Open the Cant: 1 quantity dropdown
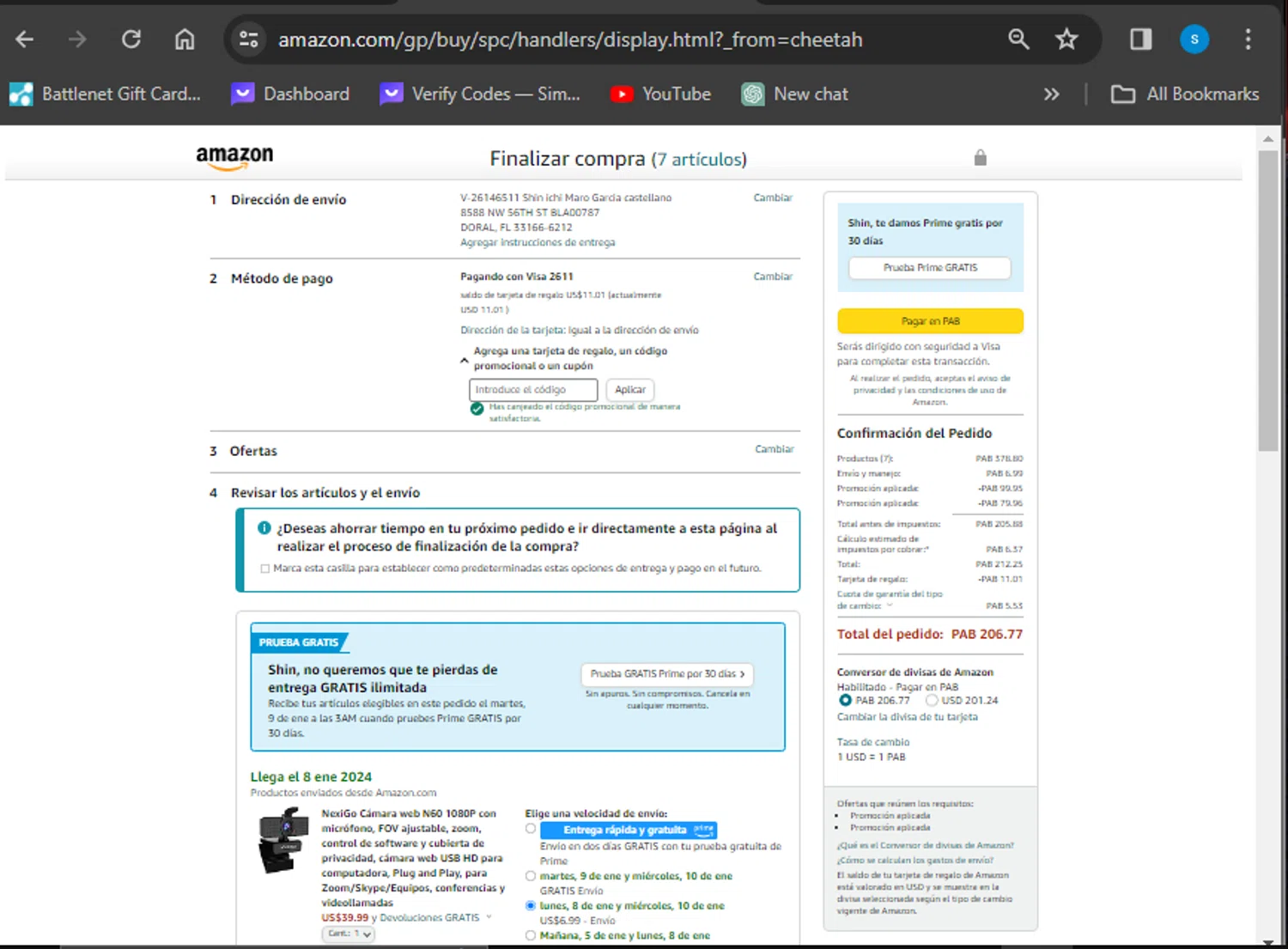Viewport: 1288px width, 949px height. point(349,934)
